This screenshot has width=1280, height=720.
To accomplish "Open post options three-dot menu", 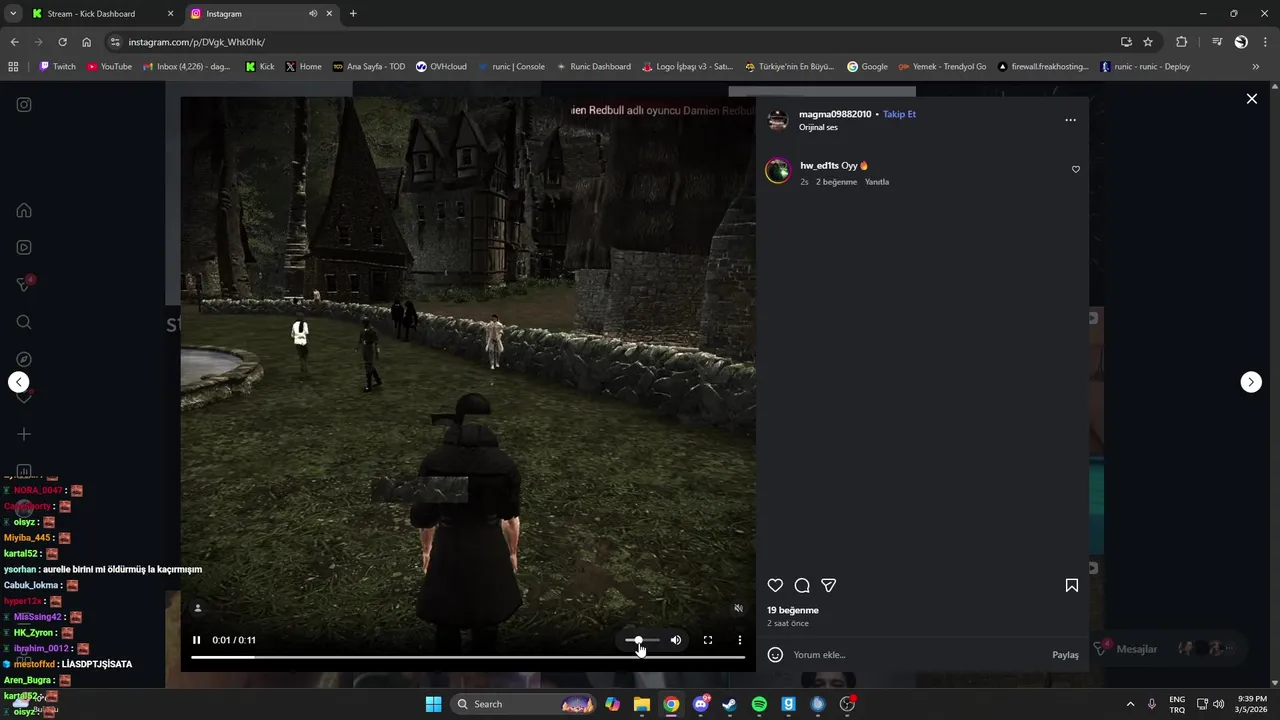I will [x=1070, y=120].
